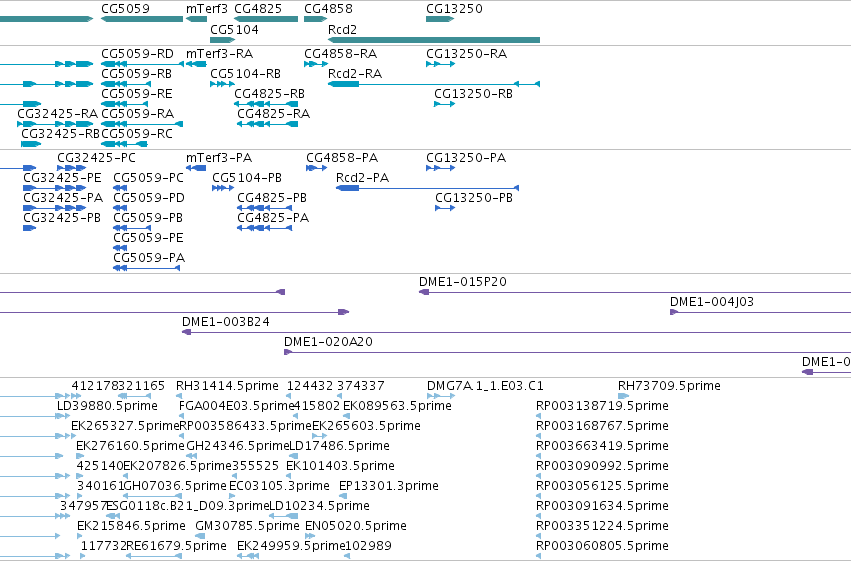This screenshot has height=561, width=851.
Task: Click transcript CG32425-RA
Action: [55, 124]
